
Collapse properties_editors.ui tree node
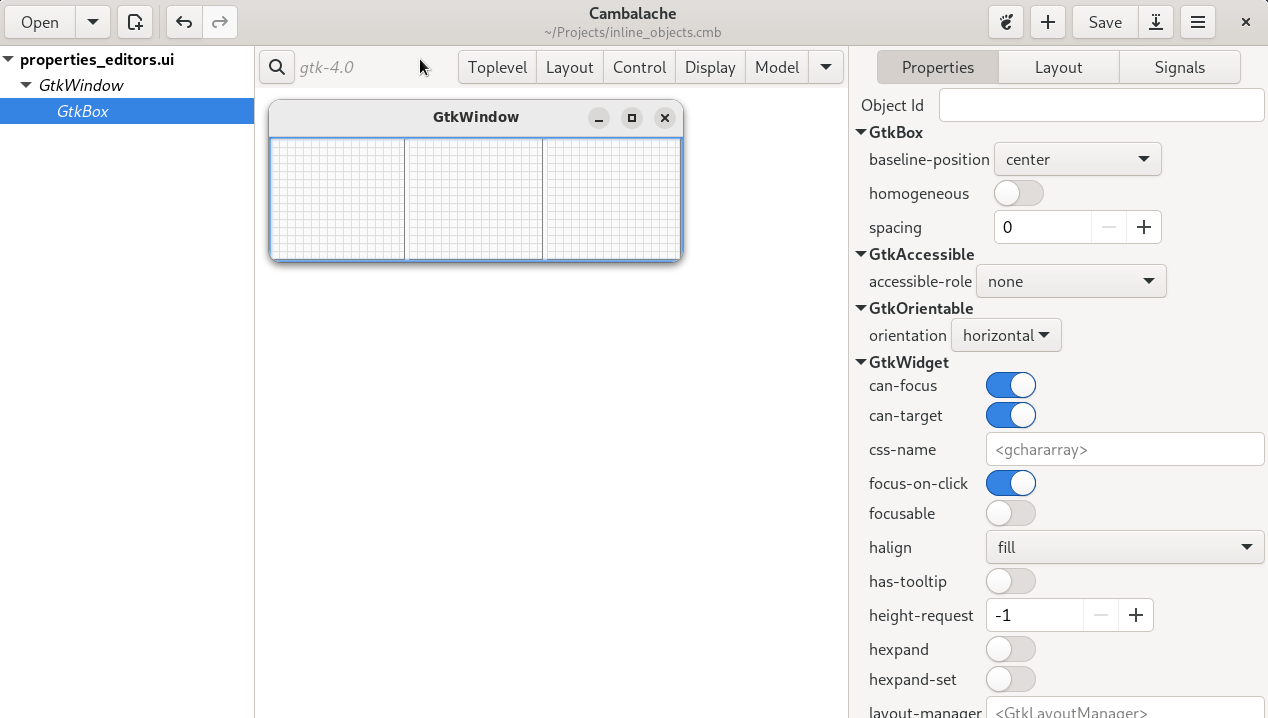coord(8,59)
